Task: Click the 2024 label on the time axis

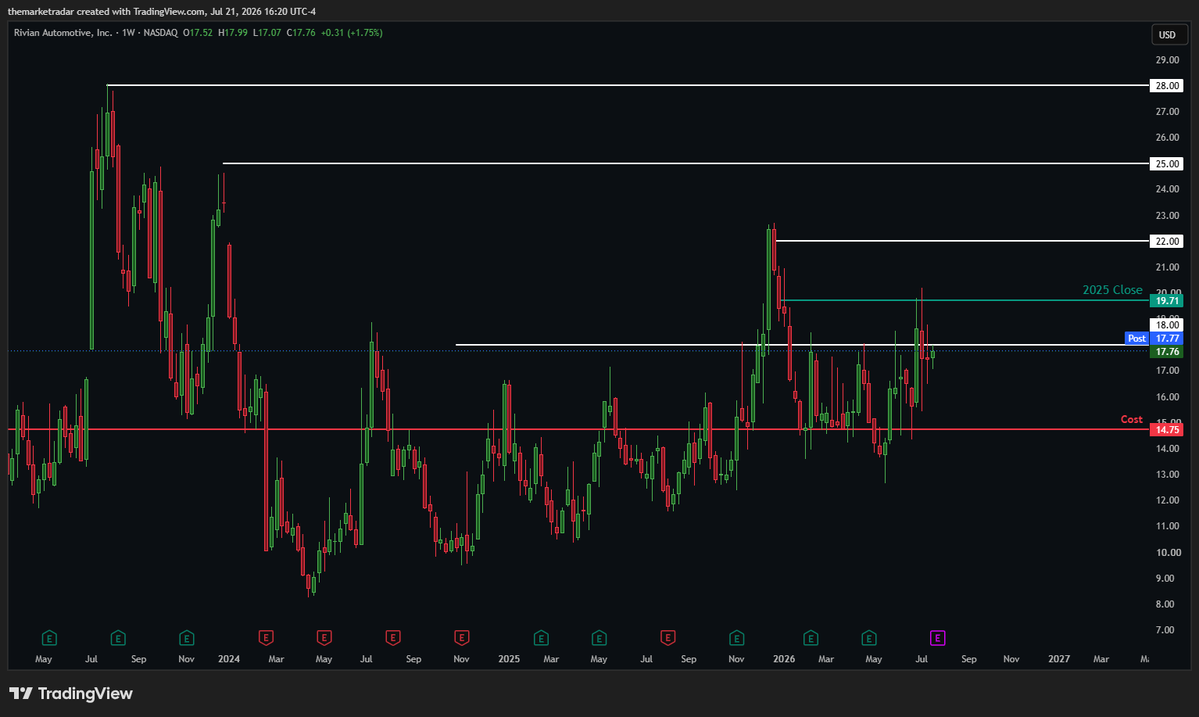Action: point(229,659)
